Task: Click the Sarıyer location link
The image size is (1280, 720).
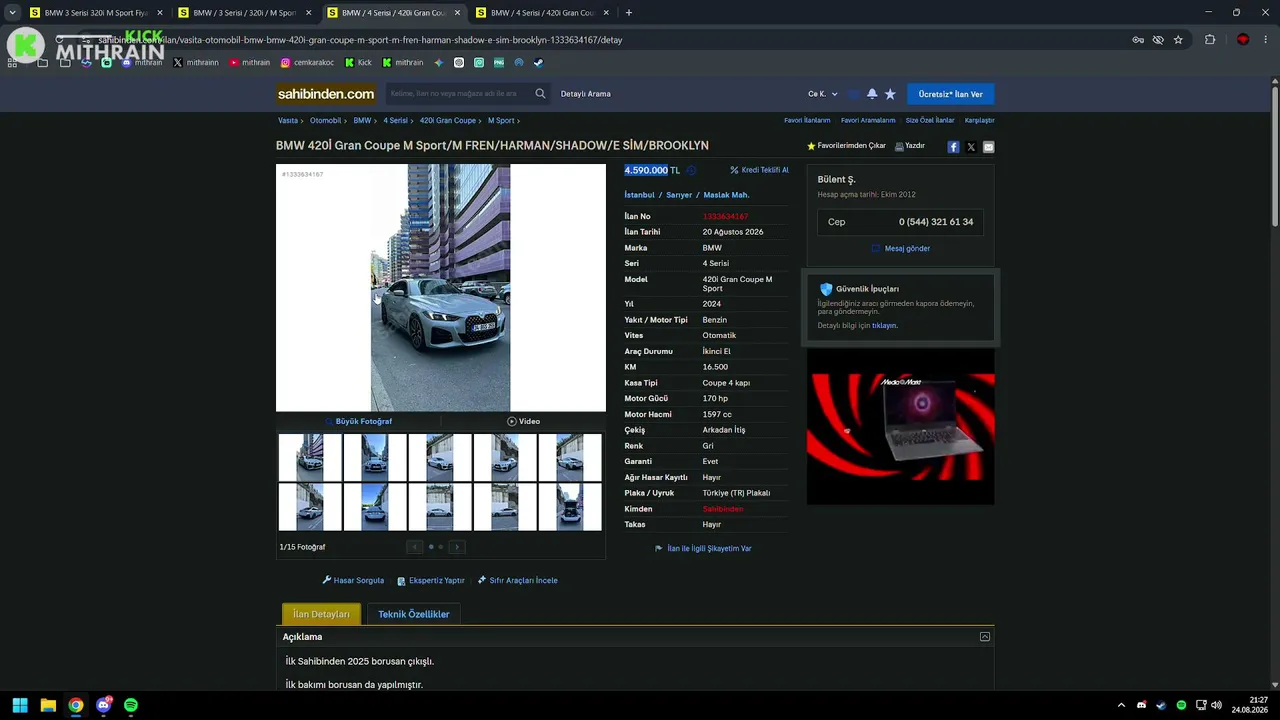Action: (x=679, y=195)
